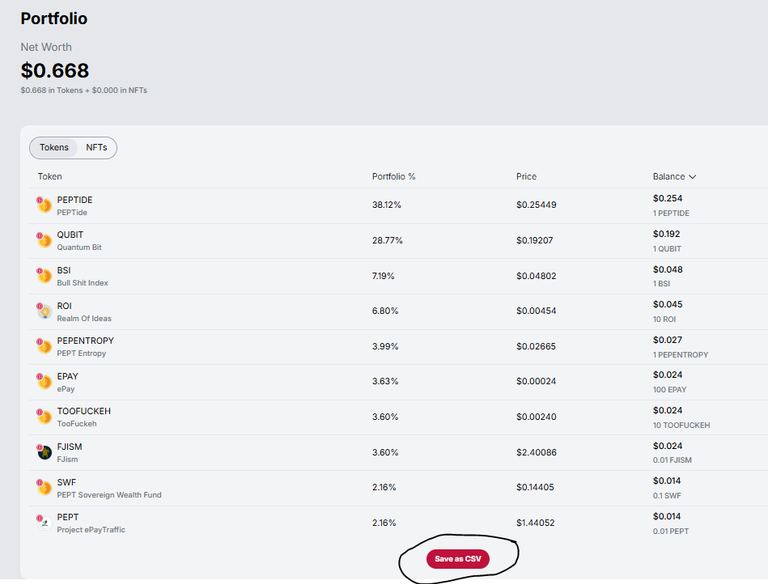This screenshot has height=584, width=768.
Task: Select the Tokens tab
Action: point(54,147)
